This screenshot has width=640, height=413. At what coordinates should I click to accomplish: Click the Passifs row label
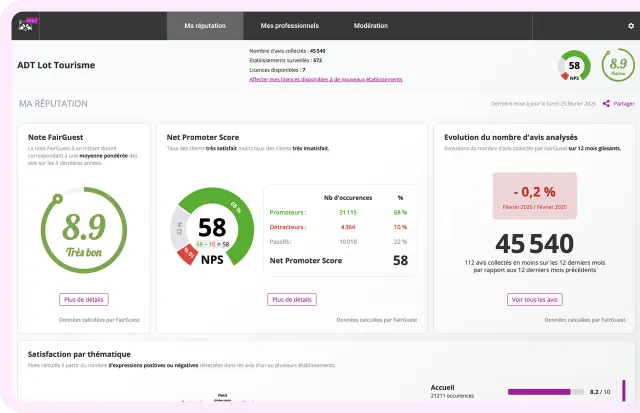tap(280, 242)
